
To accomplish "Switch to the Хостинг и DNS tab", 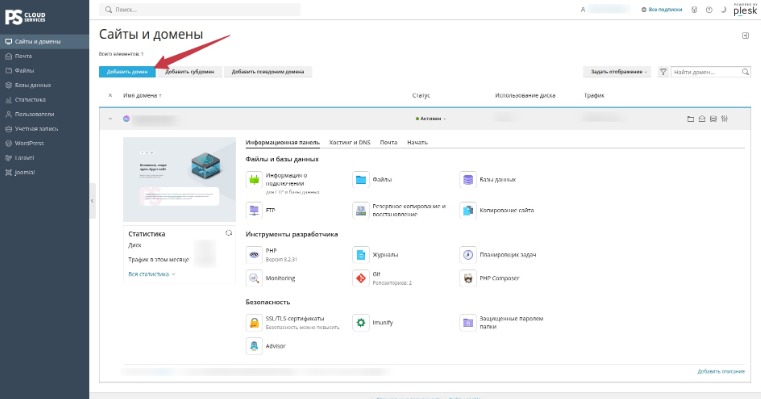I will [x=349, y=142].
